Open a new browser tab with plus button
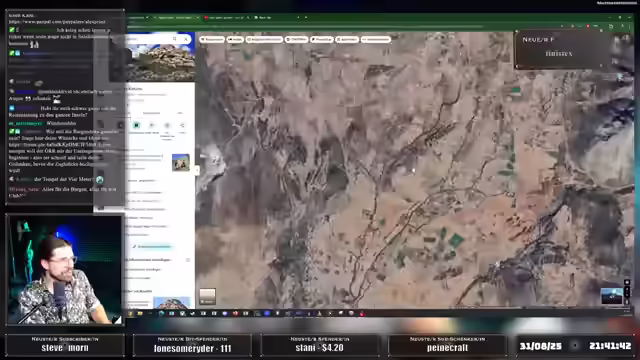 (306, 18)
